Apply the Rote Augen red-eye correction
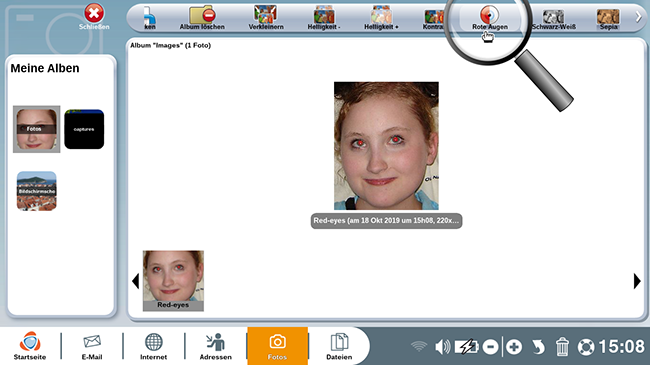The image size is (650, 365). click(x=490, y=18)
